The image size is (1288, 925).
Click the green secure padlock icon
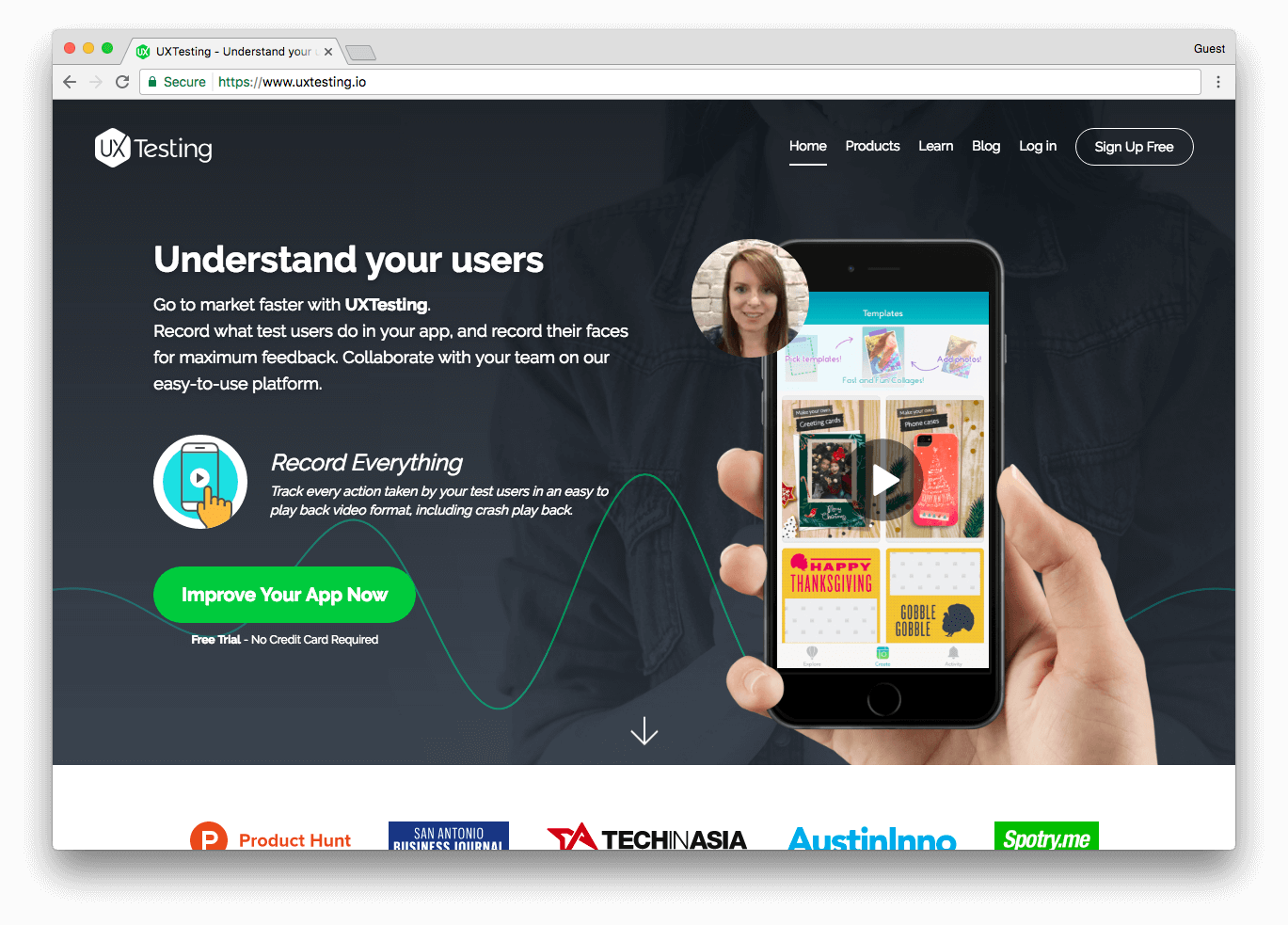point(152,82)
